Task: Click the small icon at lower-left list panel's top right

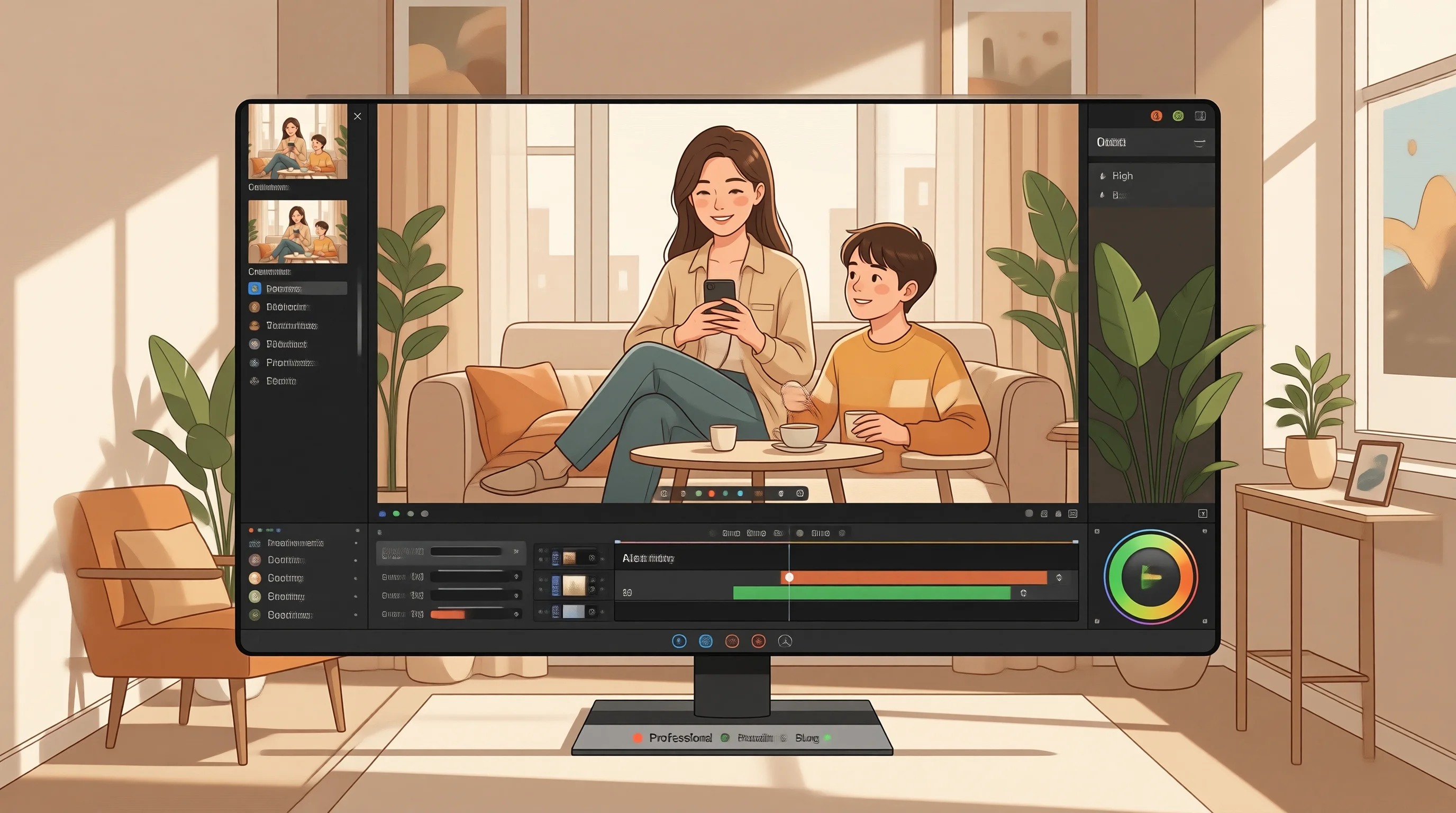Action: pyautogui.click(x=357, y=530)
